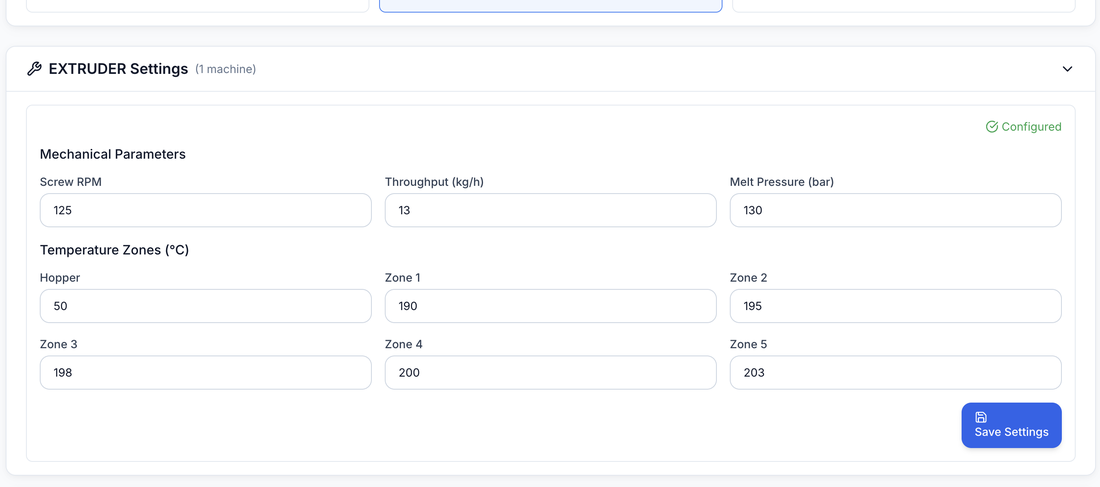Click the wrench icon beside EXTRUDER Settings
The width and height of the screenshot is (1100, 487).
click(x=34, y=69)
